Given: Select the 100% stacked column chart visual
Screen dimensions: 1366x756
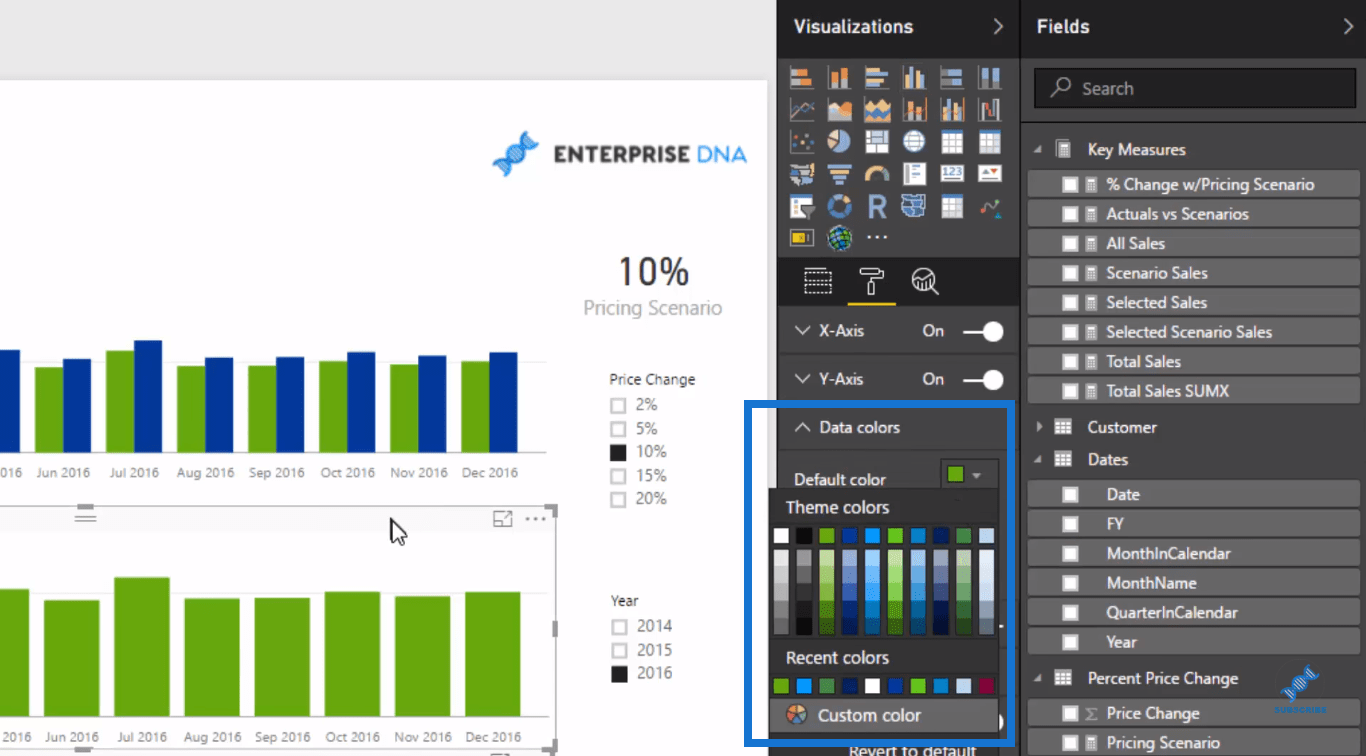Looking at the screenshot, I should coord(989,78).
